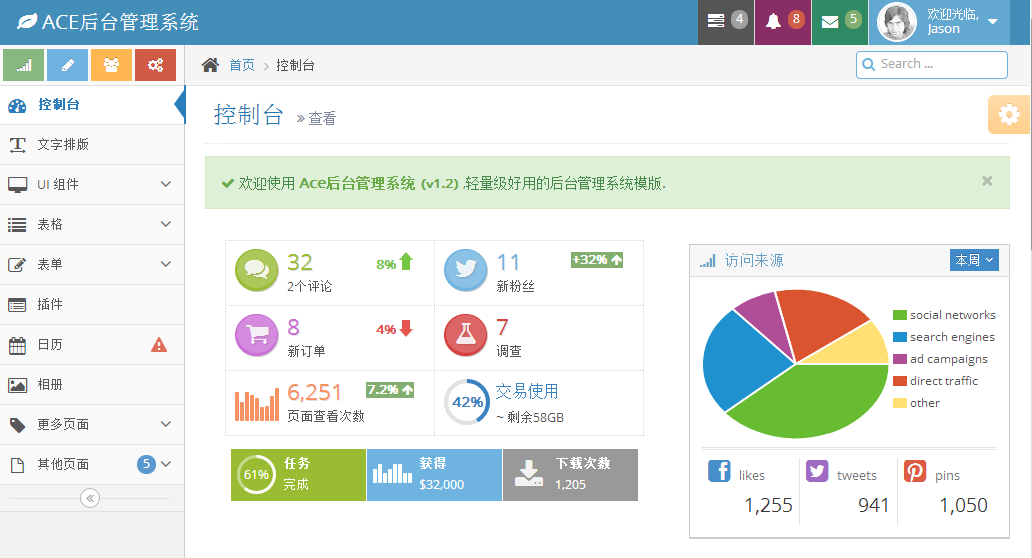Open the envelope messages icon
1032x558 pixels.
coord(830,21)
